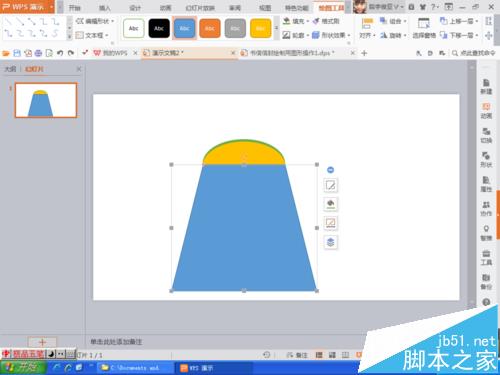Add a new slide with plus button
This screenshot has height=375, width=500.
click(x=42, y=342)
